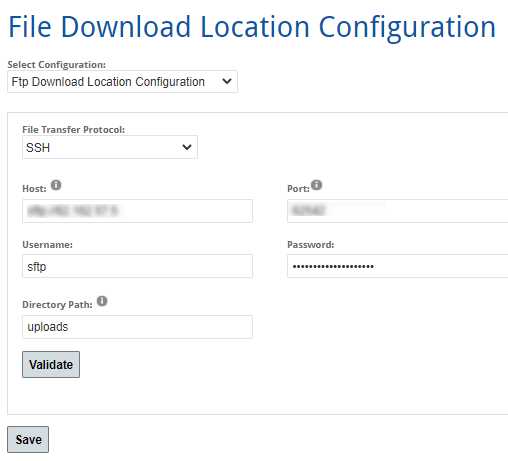Click the Host field info icon
Image resolution: width=508 pixels, height=461 pixels.
pos(56,185)
